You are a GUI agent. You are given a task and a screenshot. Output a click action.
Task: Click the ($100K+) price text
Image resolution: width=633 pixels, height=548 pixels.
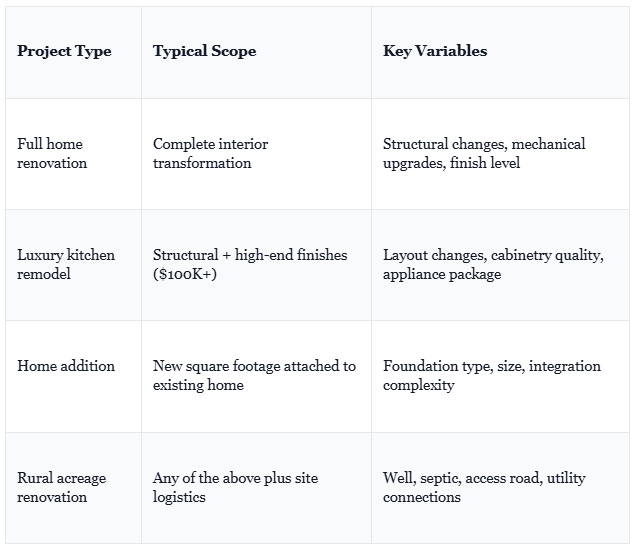coord(184,274)
